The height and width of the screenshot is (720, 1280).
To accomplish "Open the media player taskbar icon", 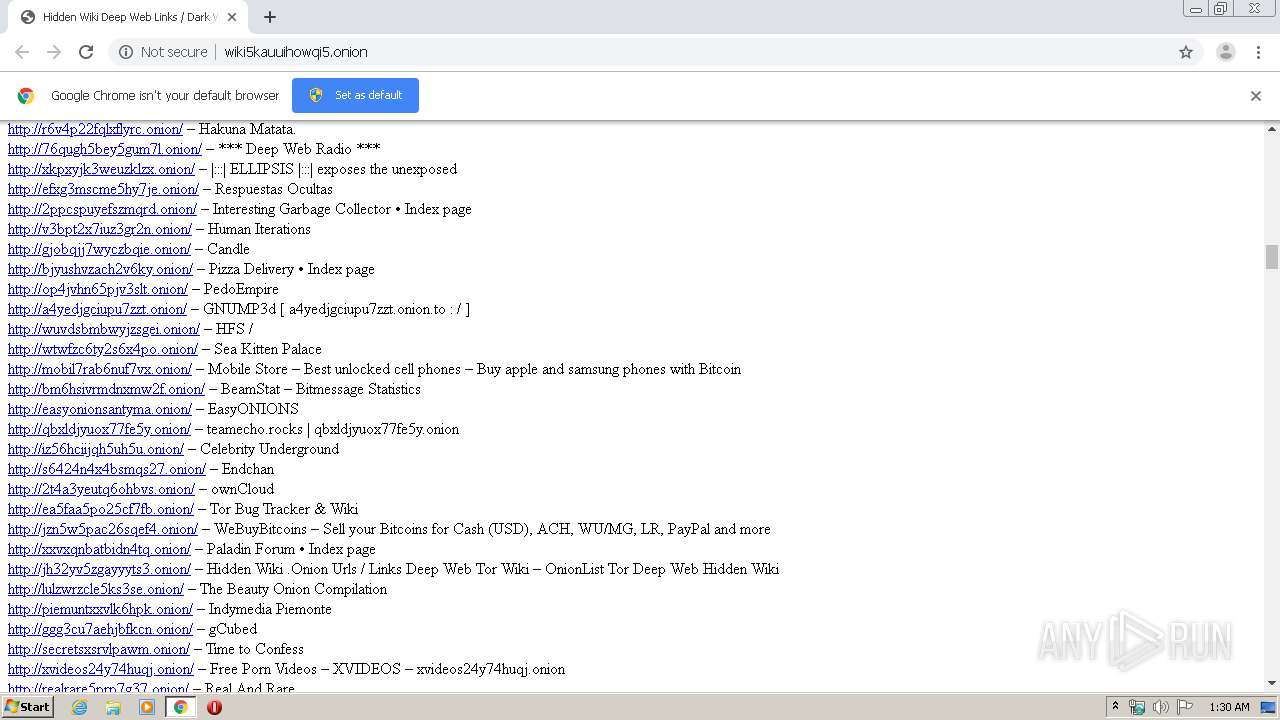I will (x=147, y=707).
